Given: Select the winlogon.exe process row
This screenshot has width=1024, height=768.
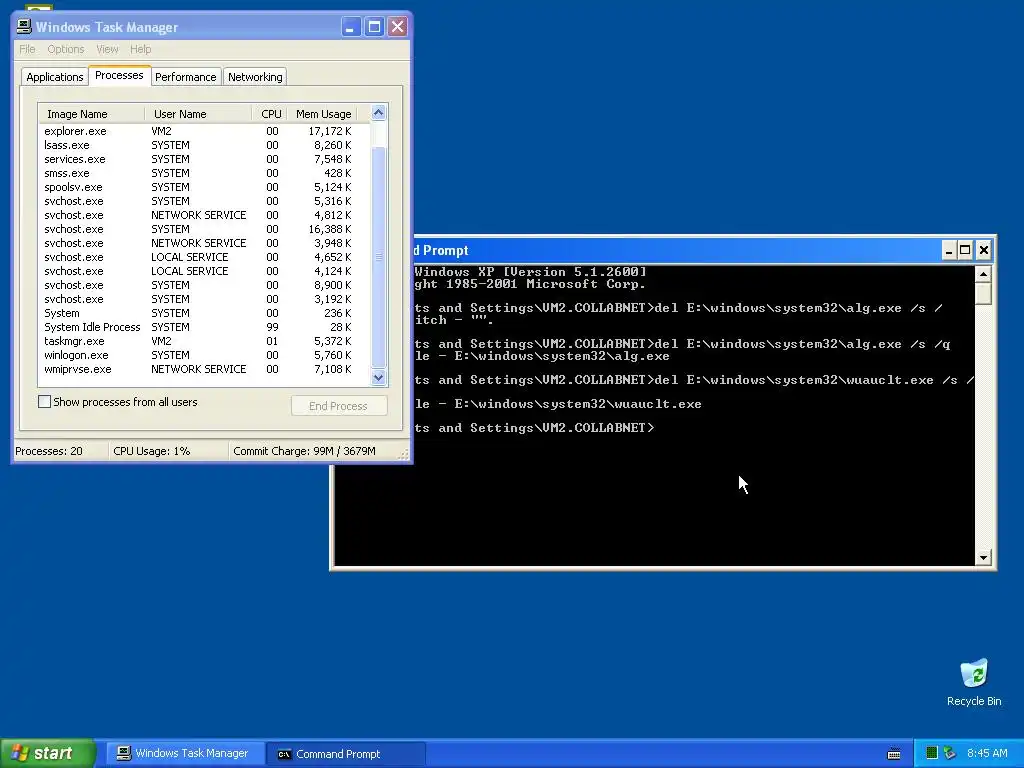Looking at the screenshot, I should point(204,355).
